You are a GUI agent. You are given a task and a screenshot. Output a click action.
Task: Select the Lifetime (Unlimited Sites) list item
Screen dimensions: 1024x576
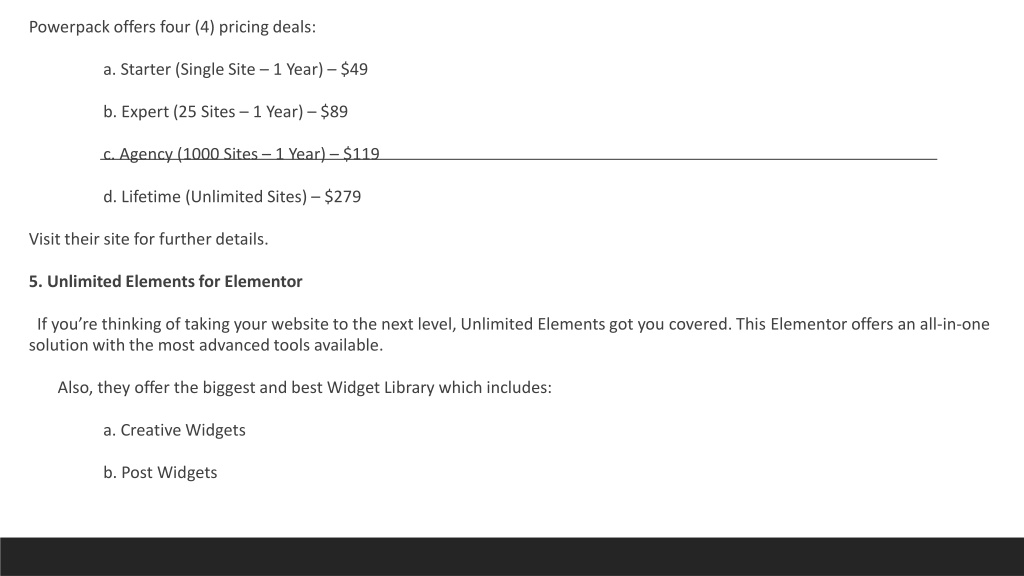tap(232, 197)
